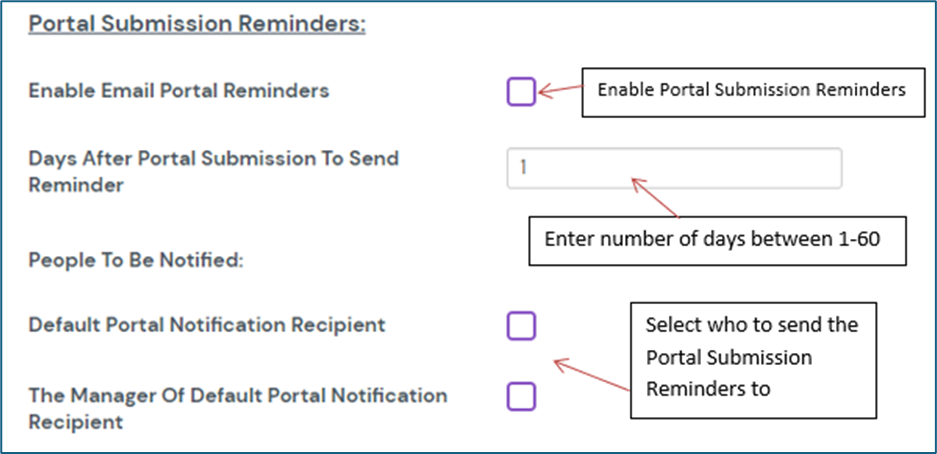The image size is (937, 454).
Task: Tick the Default Portal Notification Recipient checkbox
Action: 521,326
